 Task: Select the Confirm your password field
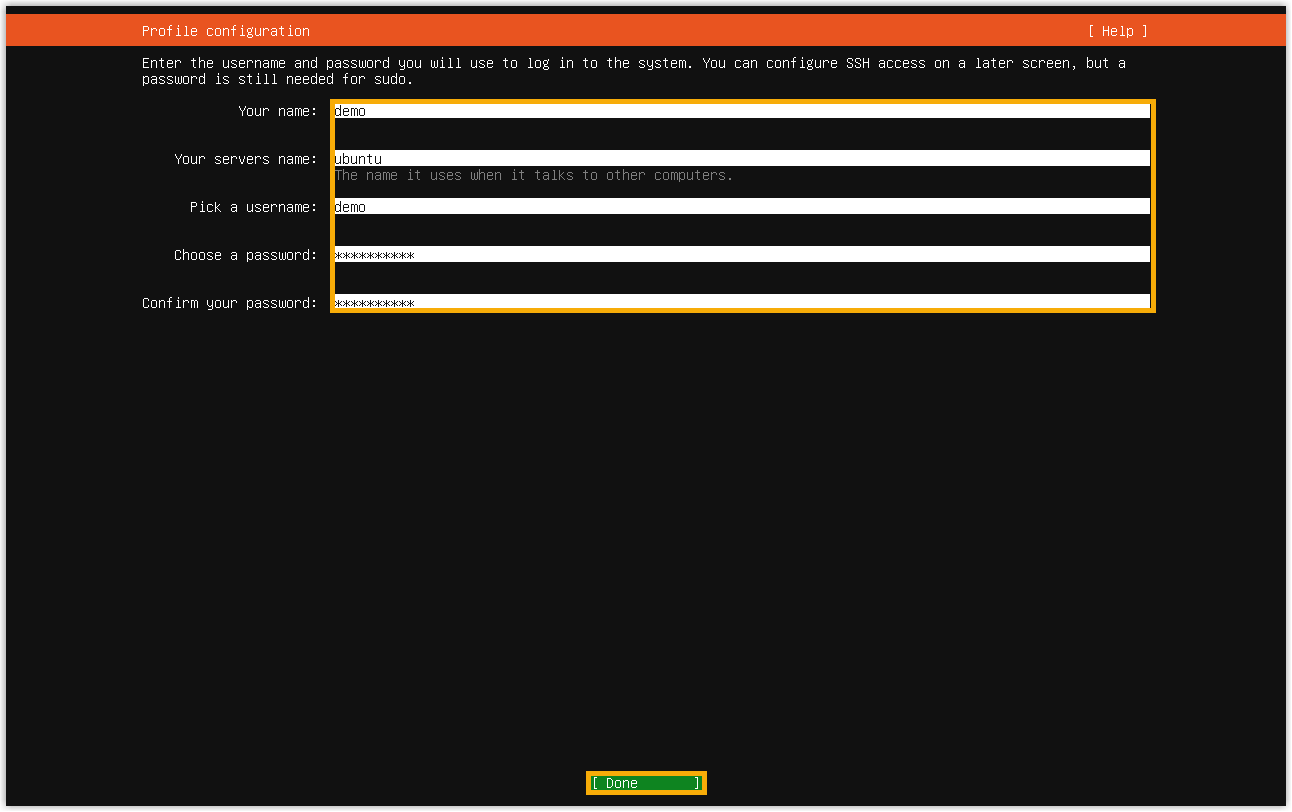pyautogui.click(x=741, y=302)
